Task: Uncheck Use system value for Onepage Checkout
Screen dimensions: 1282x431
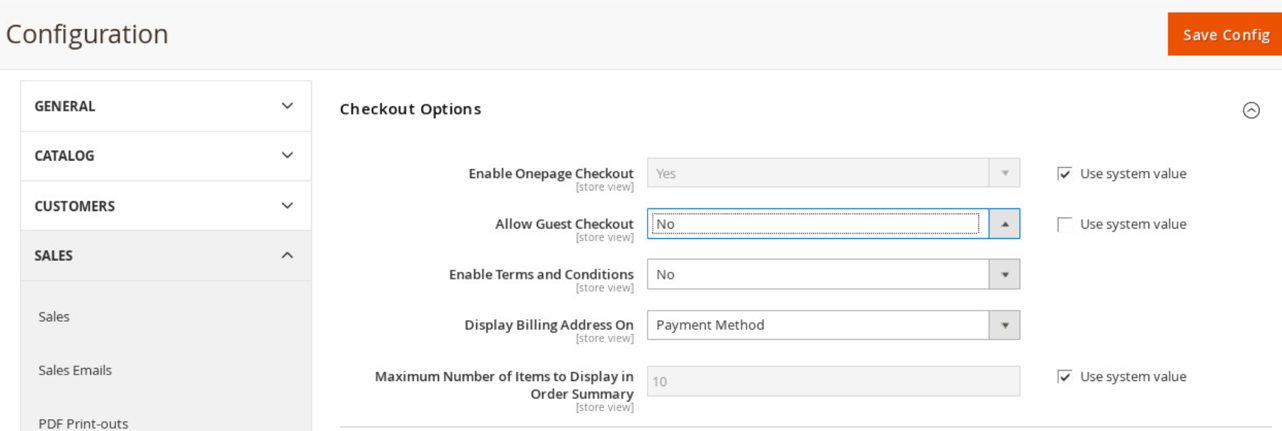Action: [1064, 174]
